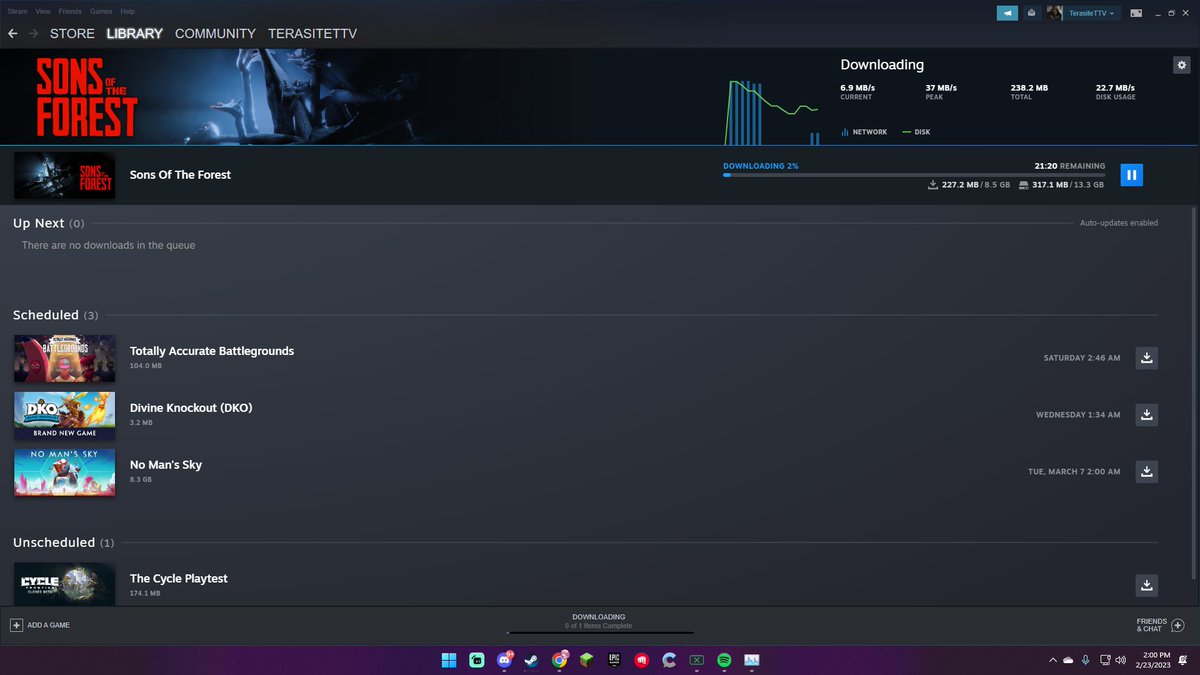Click the Add a Game button

pyautogui.click(x=40, y=625)
